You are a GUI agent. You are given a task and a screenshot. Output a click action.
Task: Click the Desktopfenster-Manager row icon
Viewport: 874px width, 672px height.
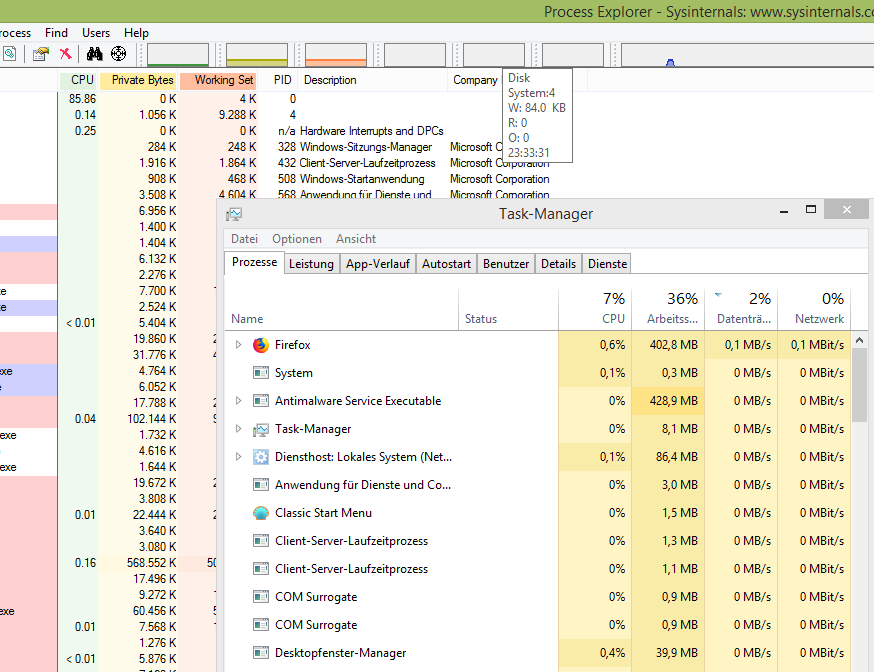260,652
